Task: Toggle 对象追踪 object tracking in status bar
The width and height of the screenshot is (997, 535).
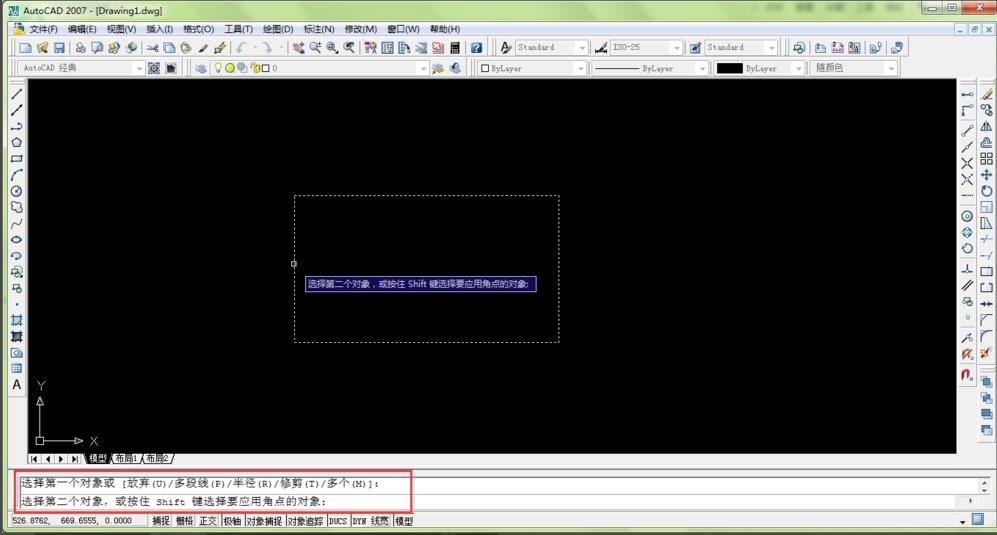Action: 305,521
